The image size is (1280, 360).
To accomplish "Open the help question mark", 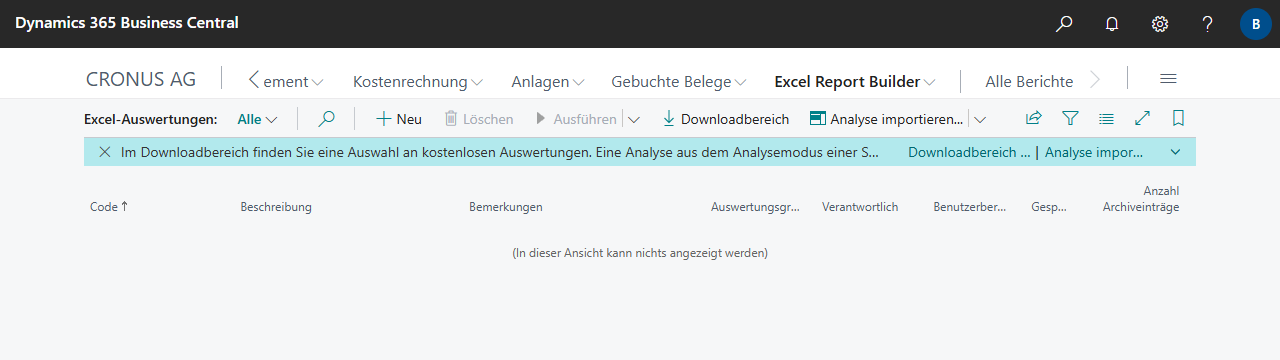I will pos(1208,24).
